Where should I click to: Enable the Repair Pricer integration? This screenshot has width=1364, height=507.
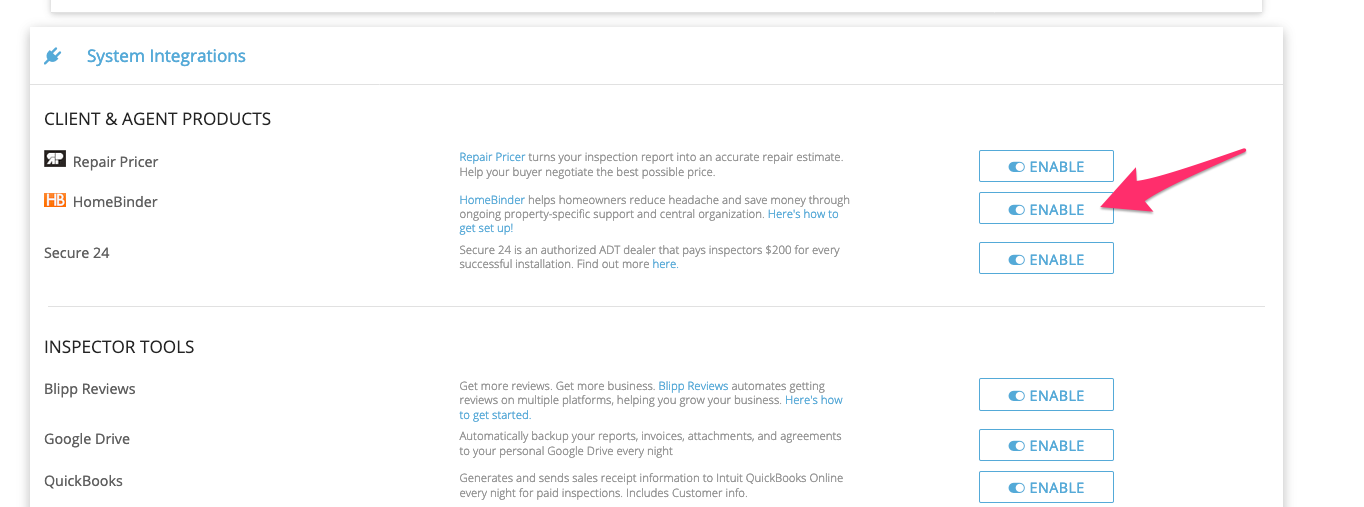click(1046, 167)
